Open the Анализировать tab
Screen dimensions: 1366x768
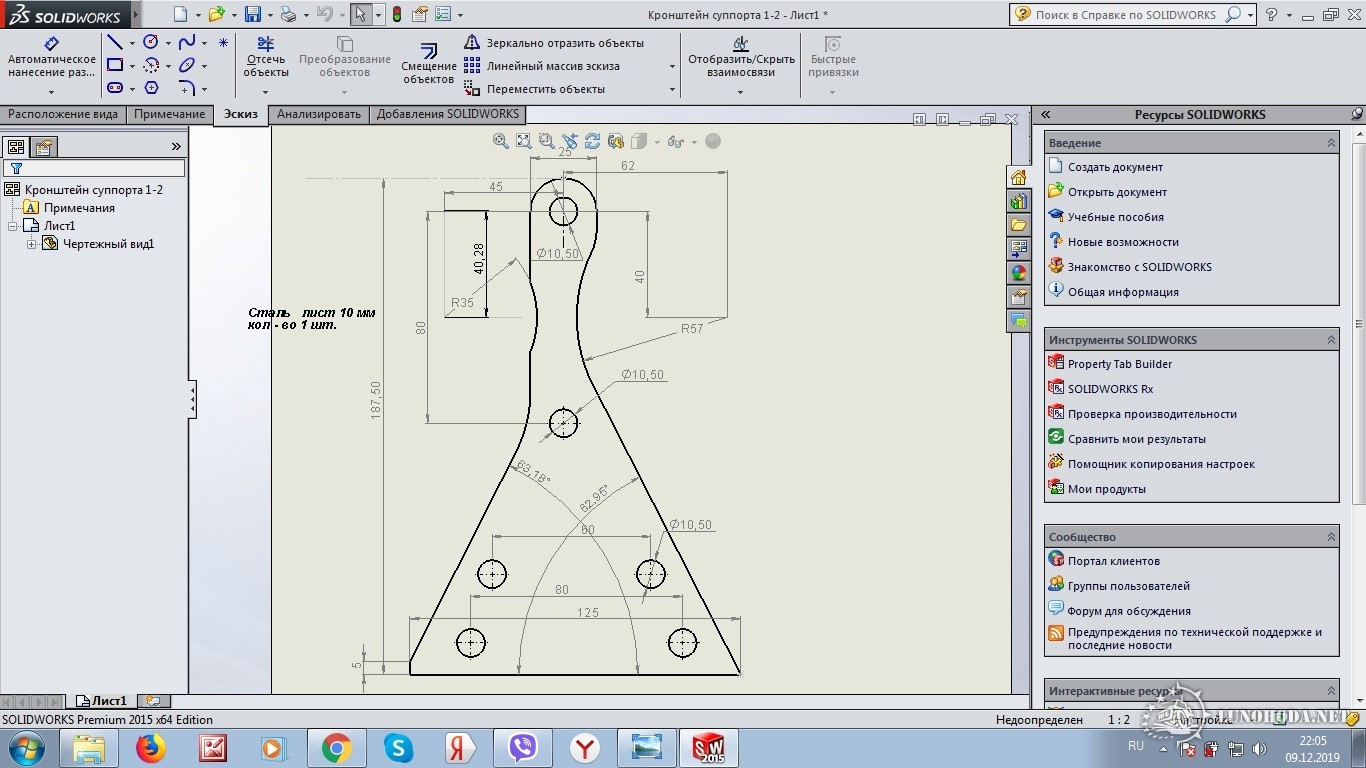318,114
